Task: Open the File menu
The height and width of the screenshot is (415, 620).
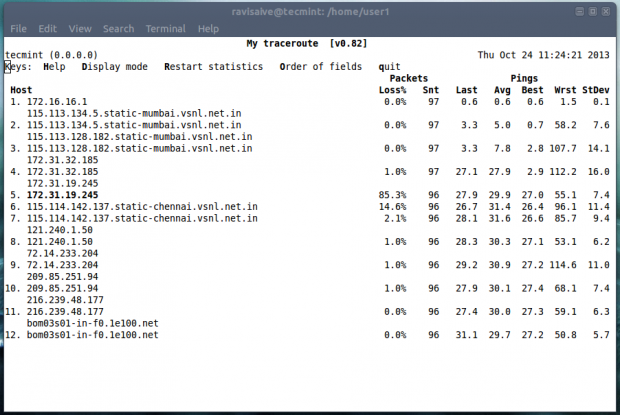Action: pos(18,29)
